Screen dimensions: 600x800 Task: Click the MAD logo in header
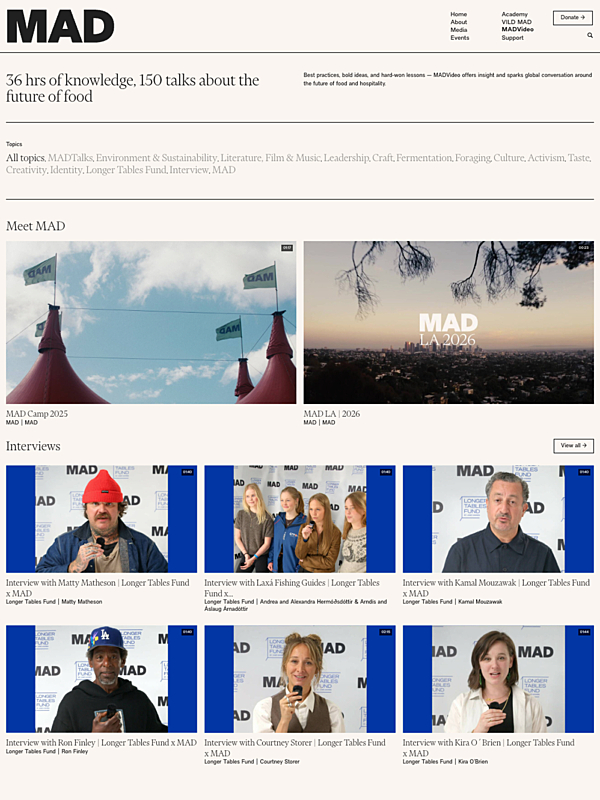60,26
